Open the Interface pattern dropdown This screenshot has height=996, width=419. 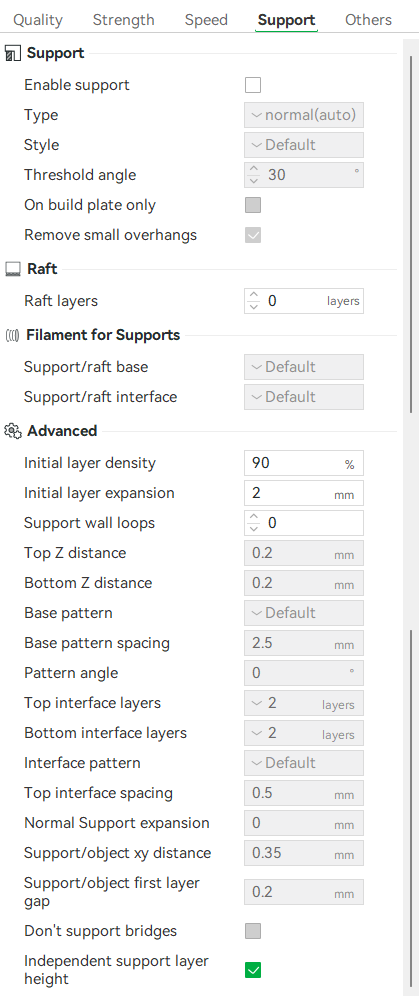tap(304, 763)
